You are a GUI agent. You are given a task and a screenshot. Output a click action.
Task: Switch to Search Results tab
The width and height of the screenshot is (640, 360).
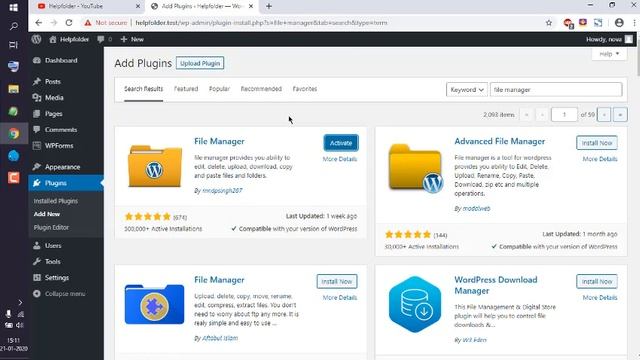[x=143, y=89]
